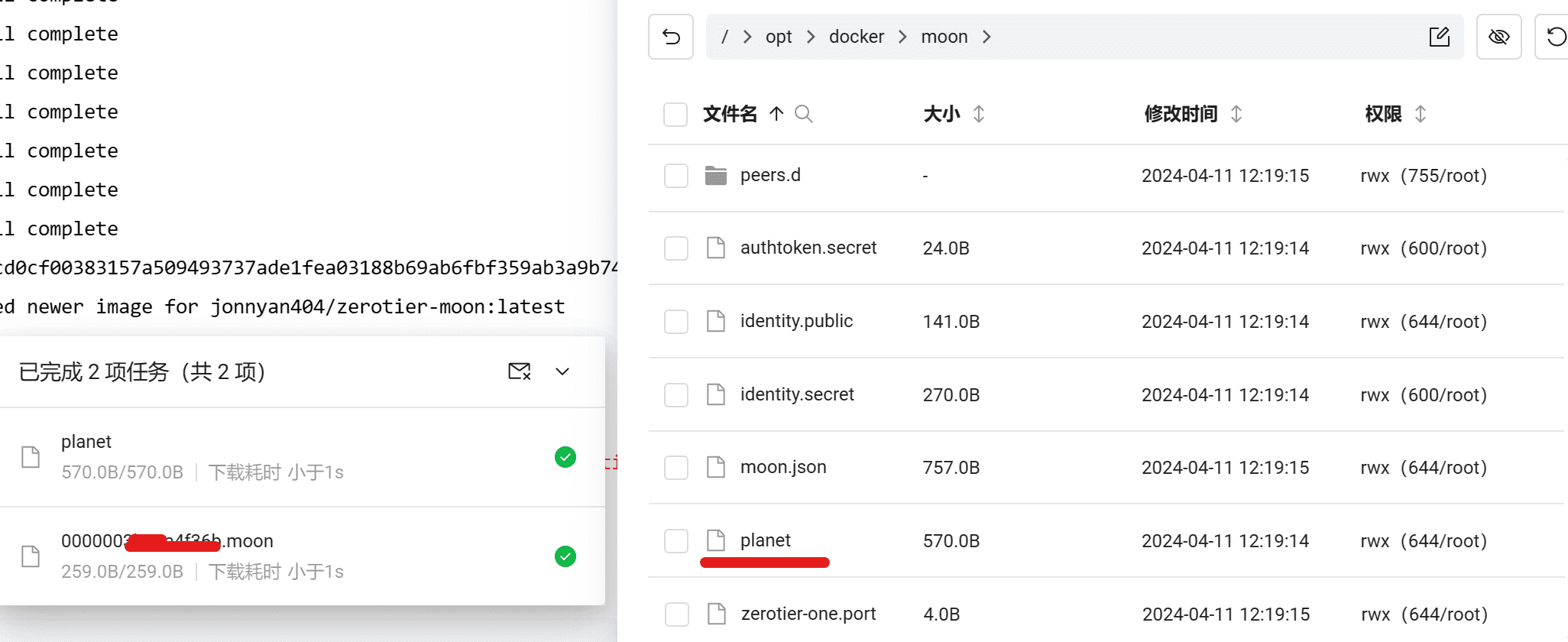Go to the opt breadcrumb segment
Viewport: 1568px width, 642px height.
(x=778, y=37)
